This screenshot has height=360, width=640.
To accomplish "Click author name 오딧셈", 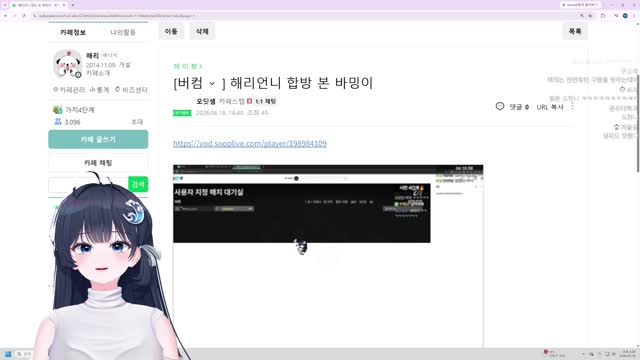I will (x=206, y=101).
